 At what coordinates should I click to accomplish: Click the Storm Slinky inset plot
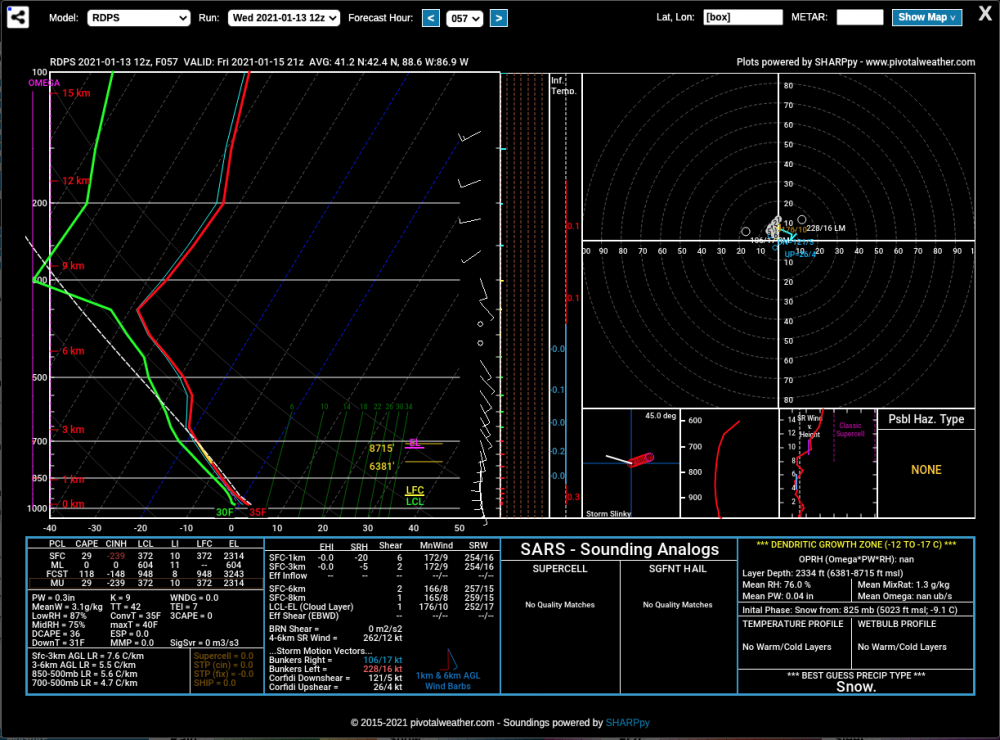click(631, 463)
